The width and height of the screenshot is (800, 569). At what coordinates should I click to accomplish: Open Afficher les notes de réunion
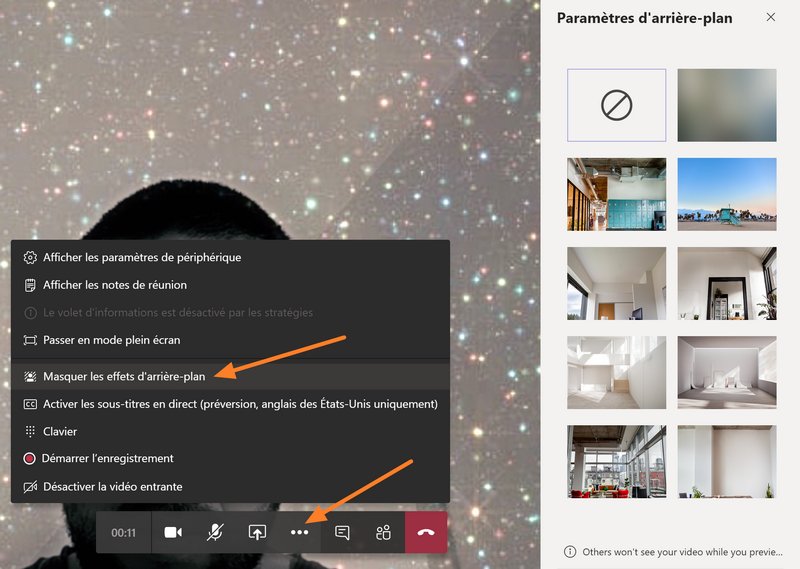point(230,285)
